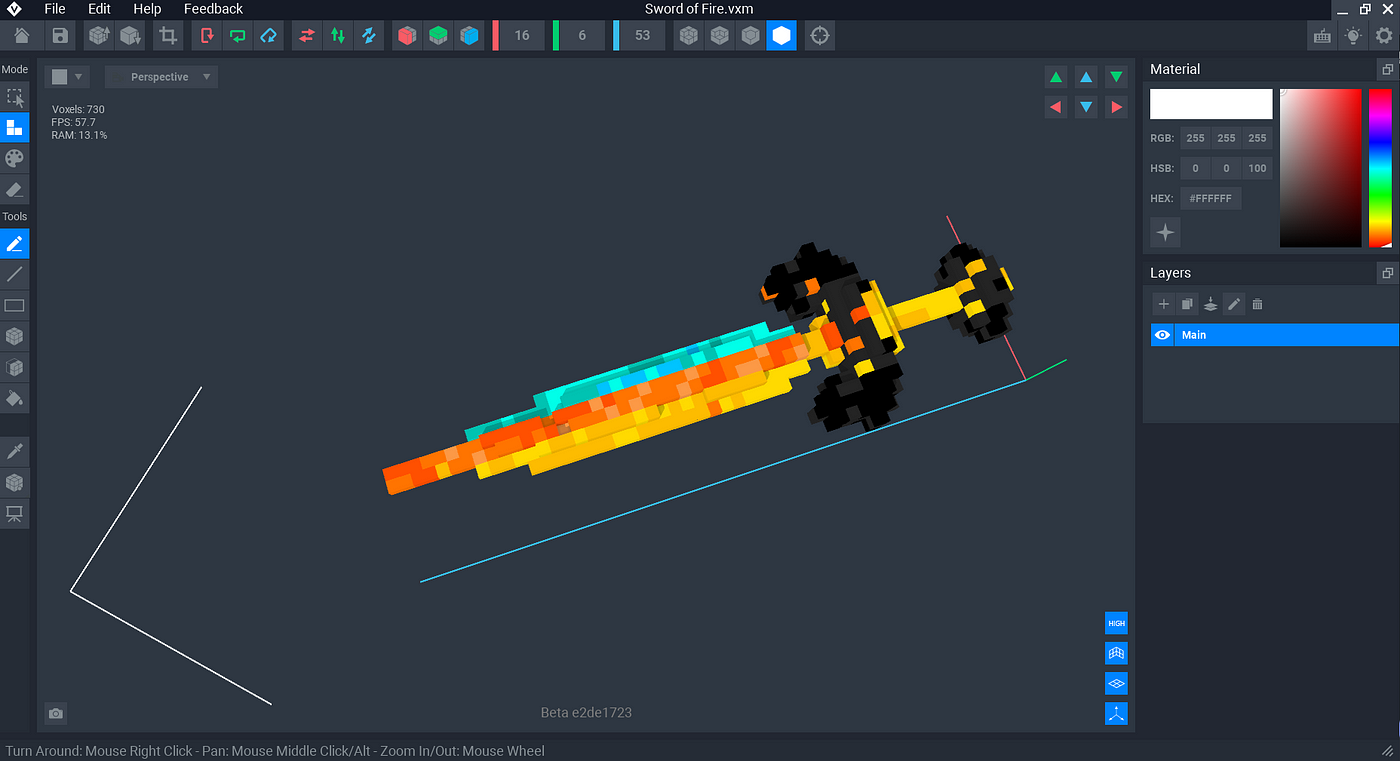
Task: Rename layer with pencil icon
Action: point(1234,304)
